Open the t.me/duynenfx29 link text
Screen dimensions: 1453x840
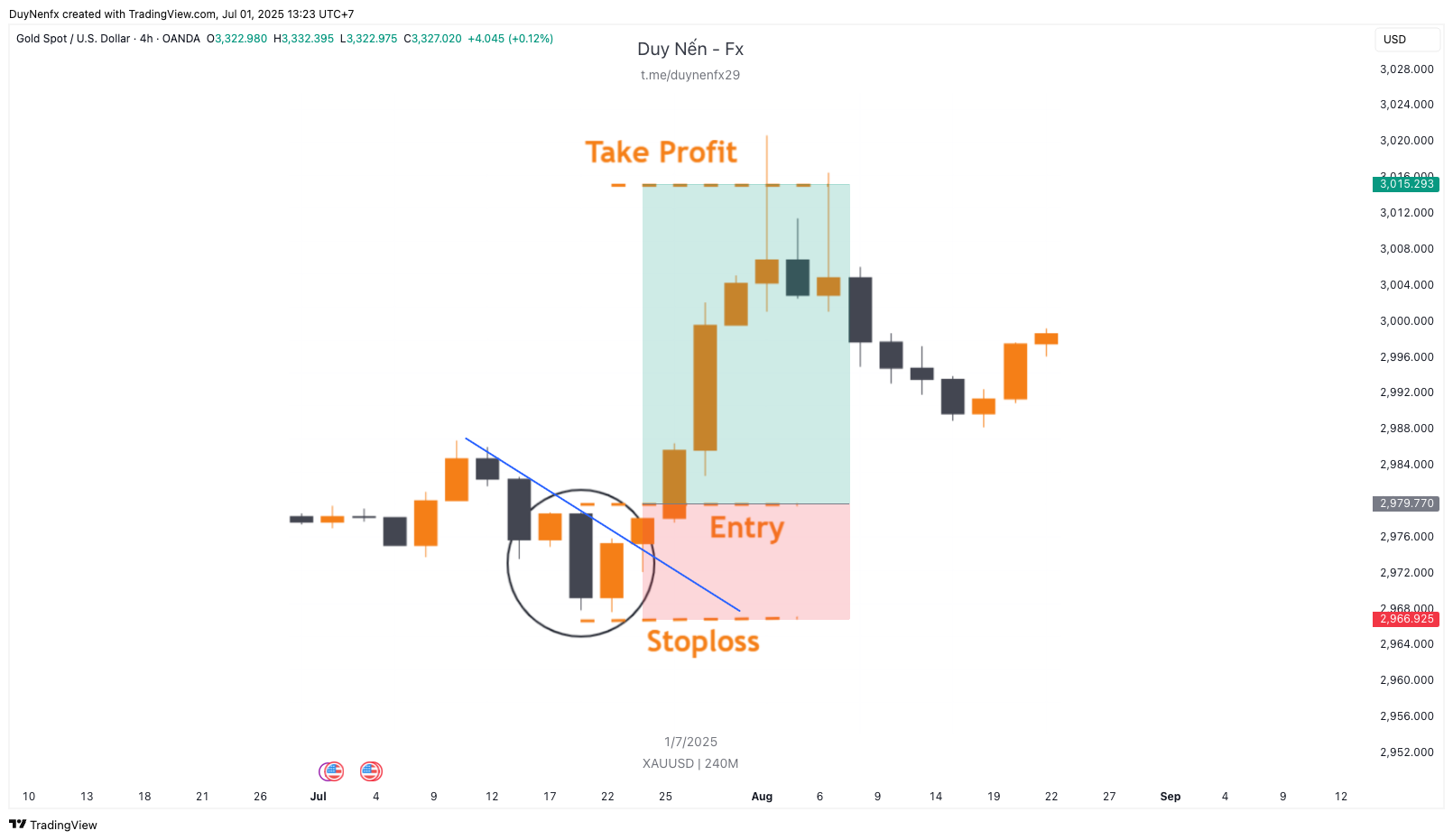(690, 75)
